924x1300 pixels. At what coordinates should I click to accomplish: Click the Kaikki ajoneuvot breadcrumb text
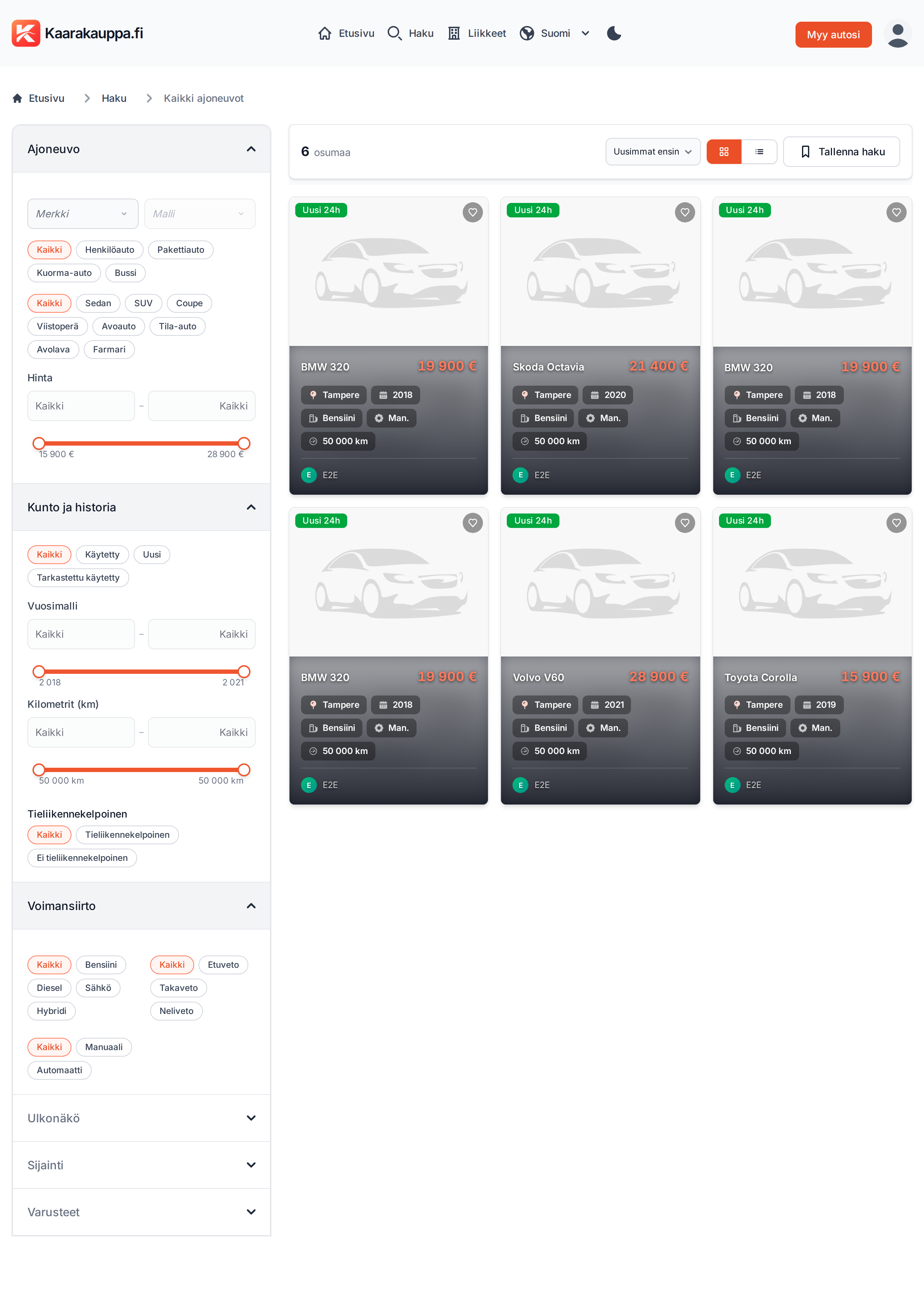click(203, 99)
